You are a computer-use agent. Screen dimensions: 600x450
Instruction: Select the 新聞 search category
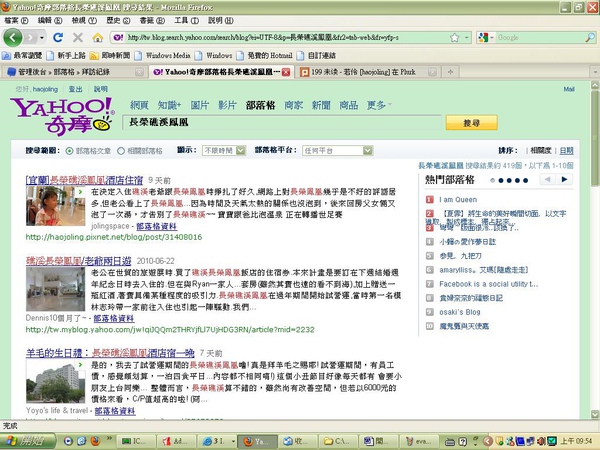pyautogui.click(x=321, y=105)
